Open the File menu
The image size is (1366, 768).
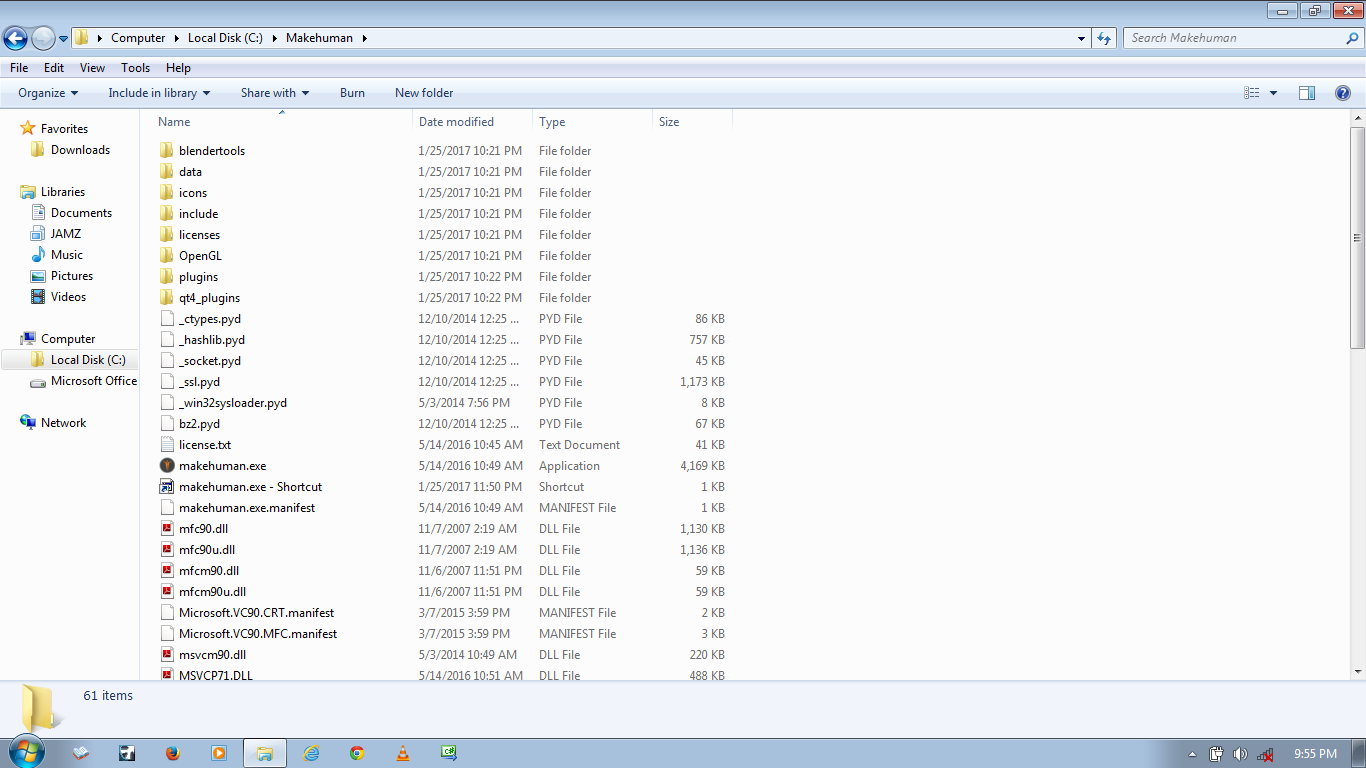coord(19,68)
